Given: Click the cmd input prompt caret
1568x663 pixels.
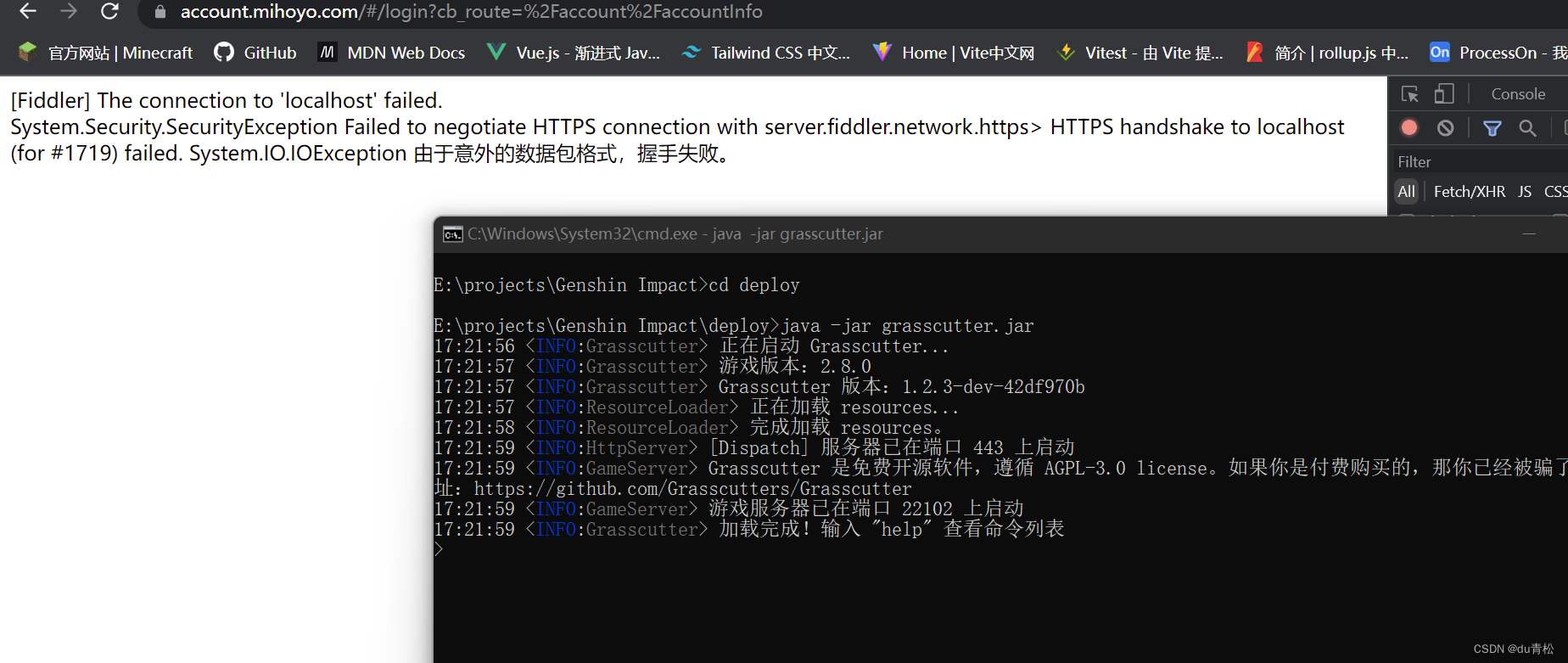Looking at the screenshot, I should point(439,549).
